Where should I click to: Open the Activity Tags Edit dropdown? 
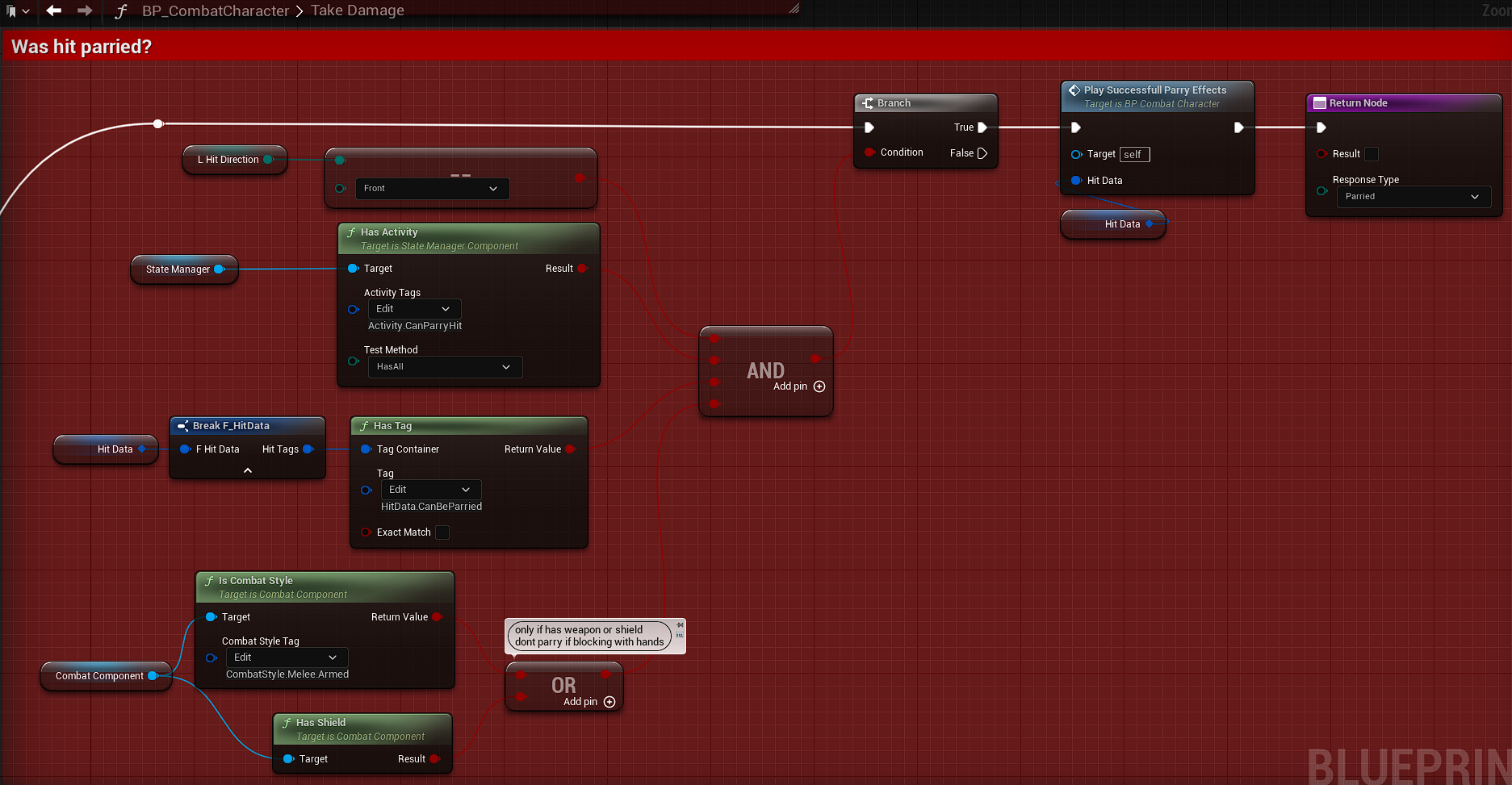point(413,309)
